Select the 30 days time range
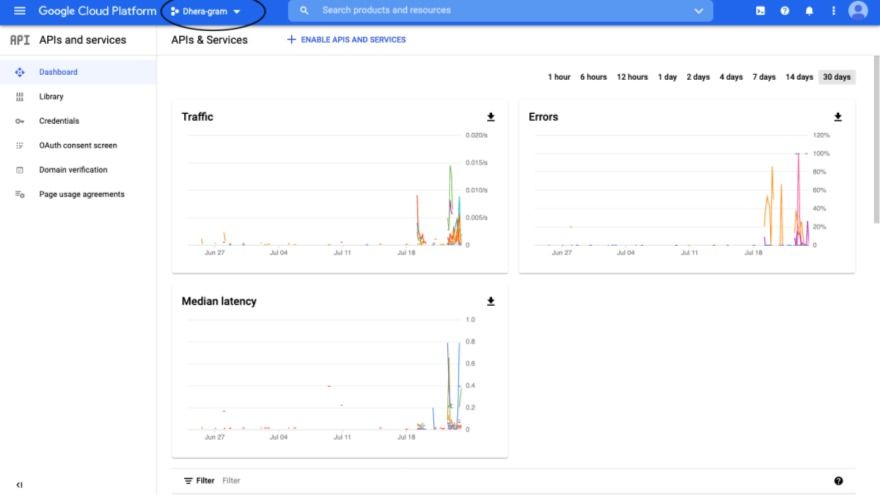 [836, 77]
